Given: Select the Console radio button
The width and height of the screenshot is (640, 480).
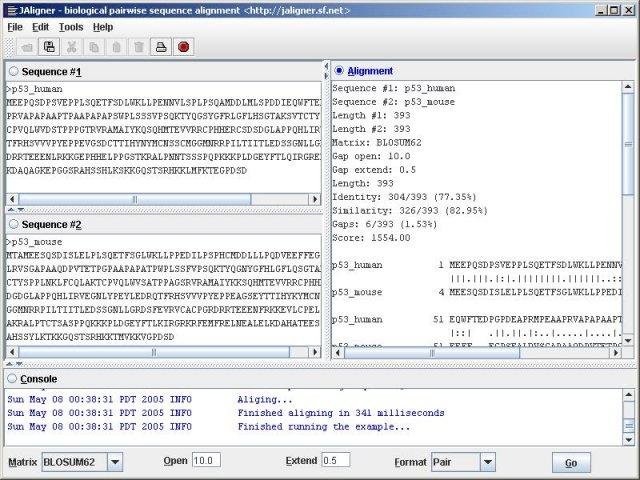Looking at the screenshot, I should click(12, 378).
